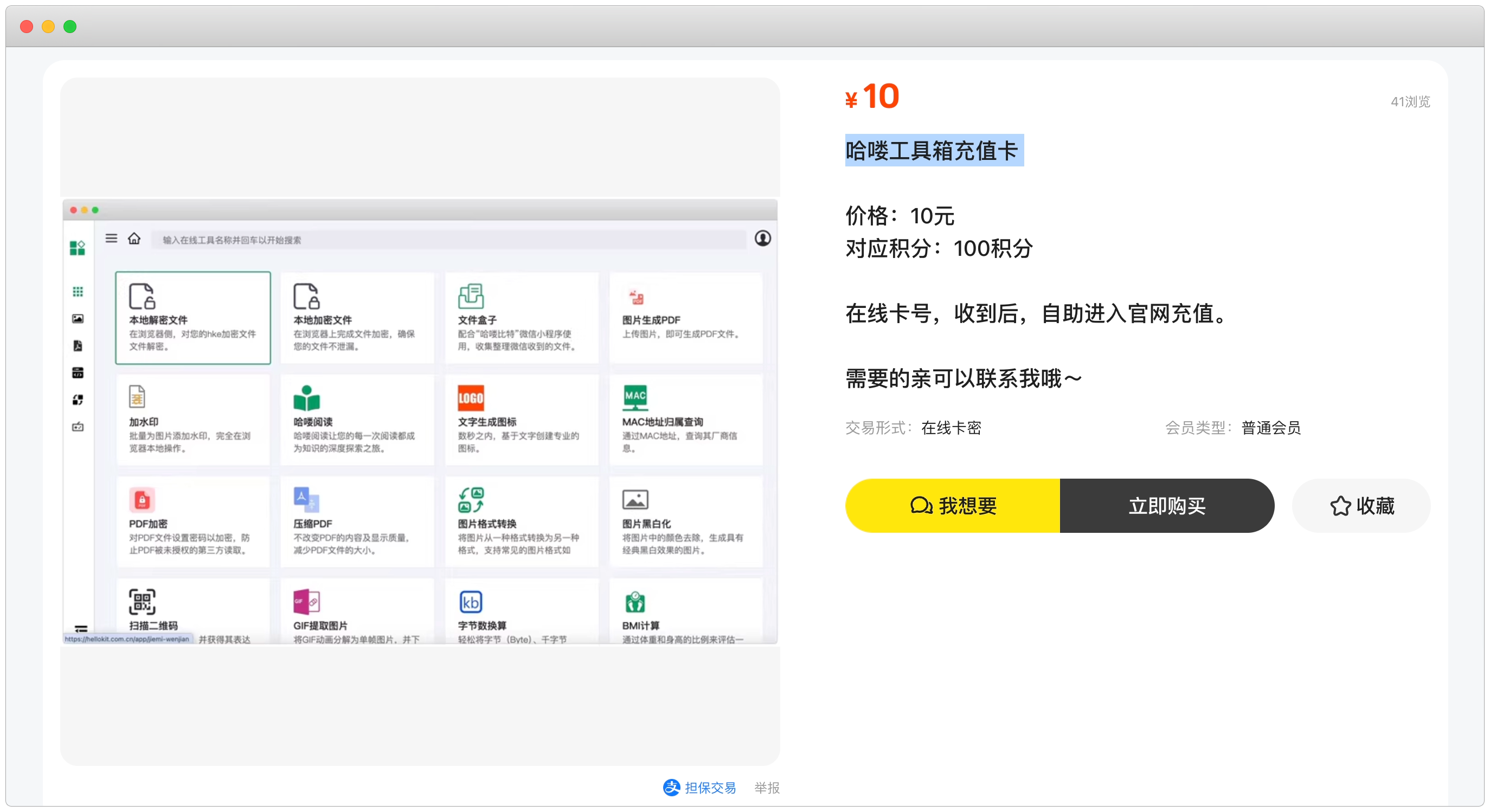Open the 本地解密文件 tool card icon
This screenshot has width=1490, height=812.
[x=142, y=296]
